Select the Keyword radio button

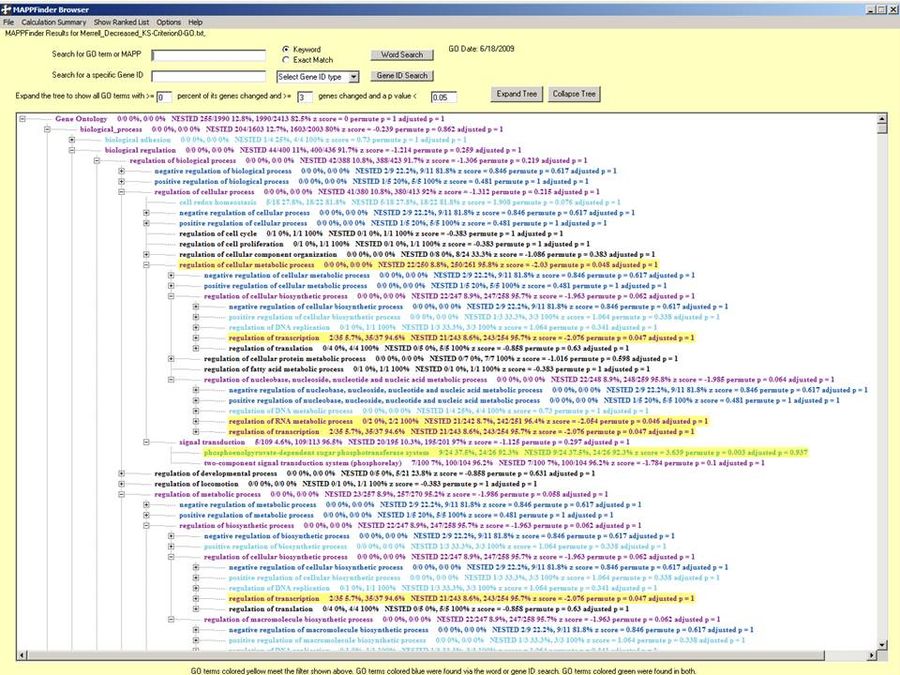pos(286,49)
